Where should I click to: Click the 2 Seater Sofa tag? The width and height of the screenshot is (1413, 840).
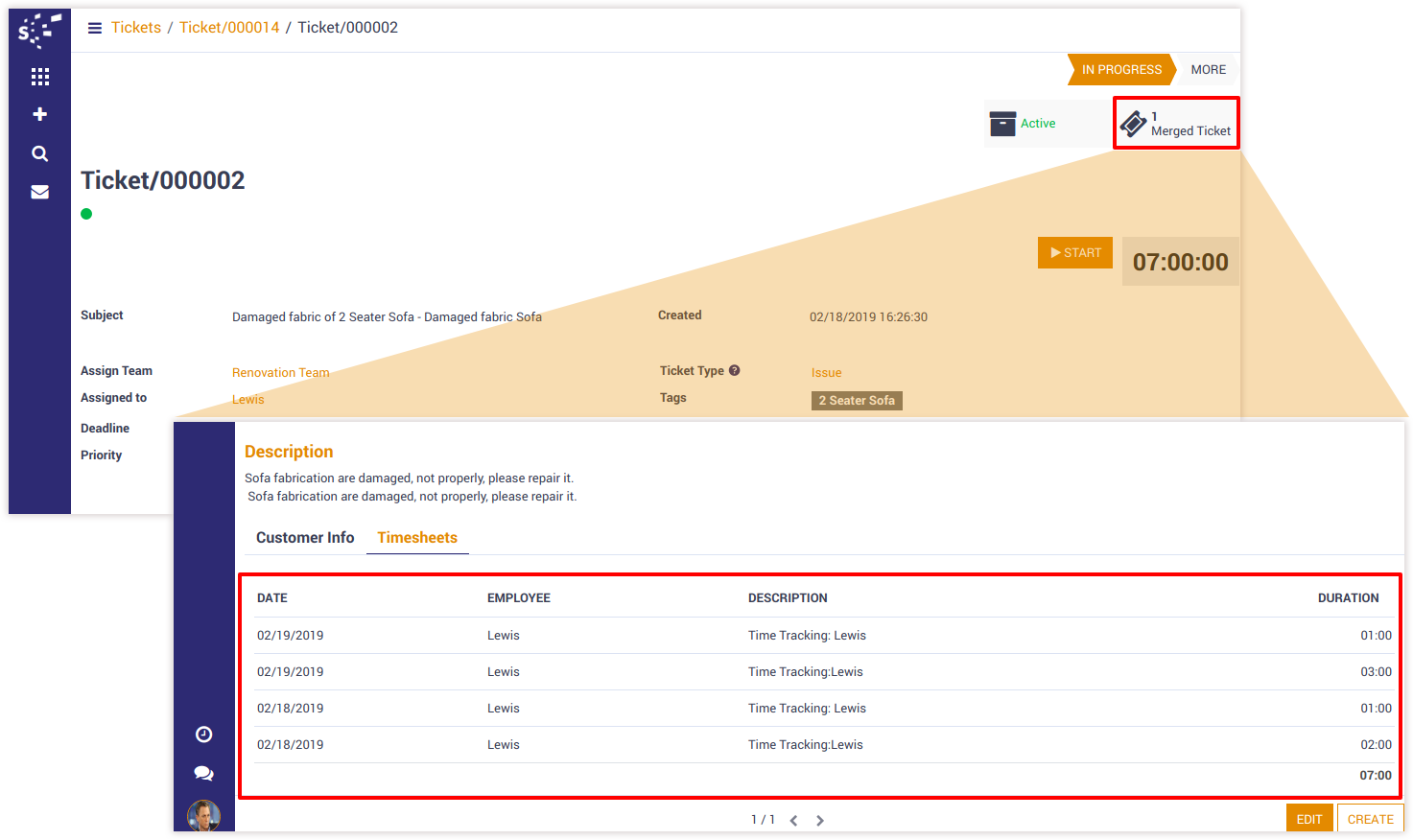[857, 401]
